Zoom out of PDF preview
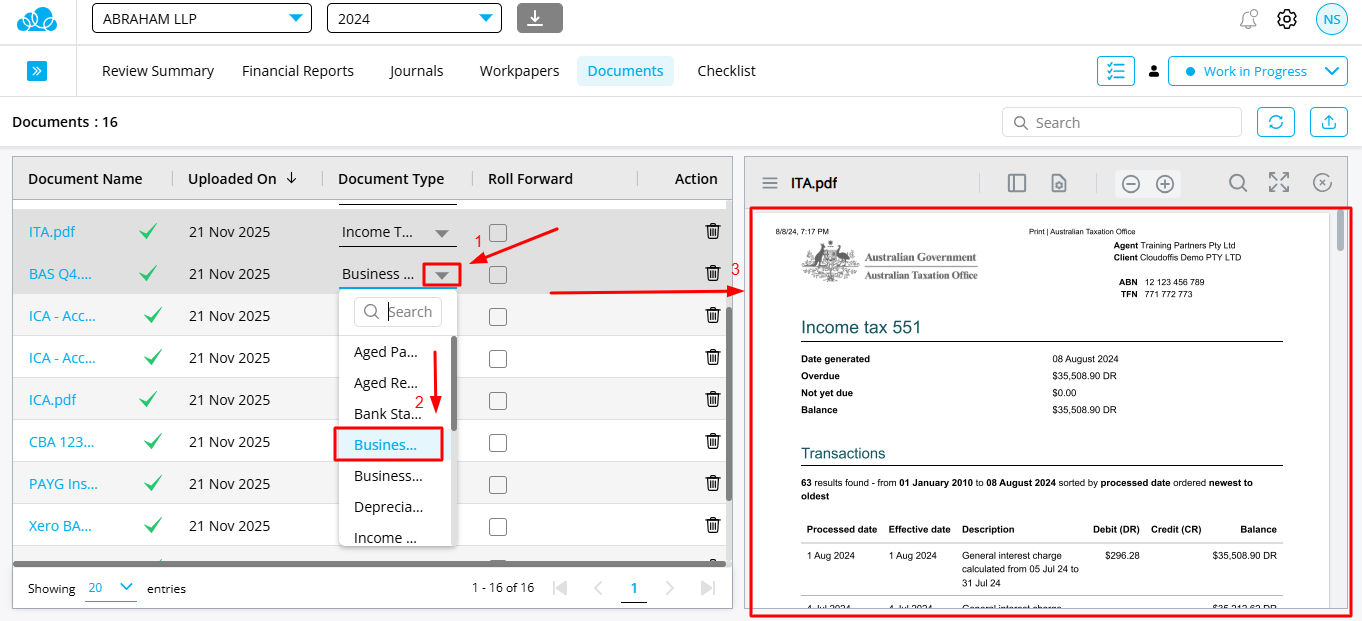This screenshot has width=1362, height=621. [1131, 184]
